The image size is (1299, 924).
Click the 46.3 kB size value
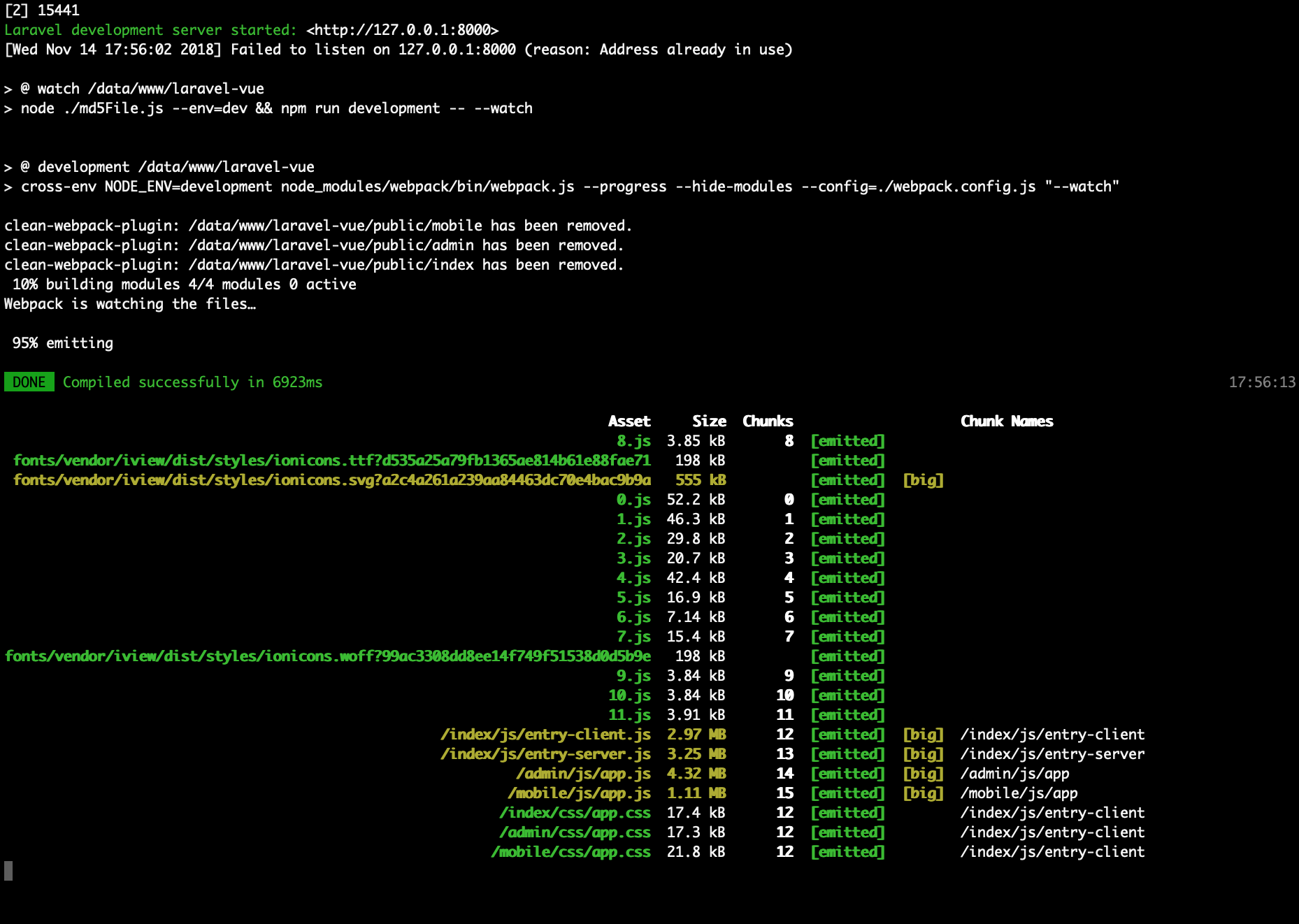pos(696,519)
